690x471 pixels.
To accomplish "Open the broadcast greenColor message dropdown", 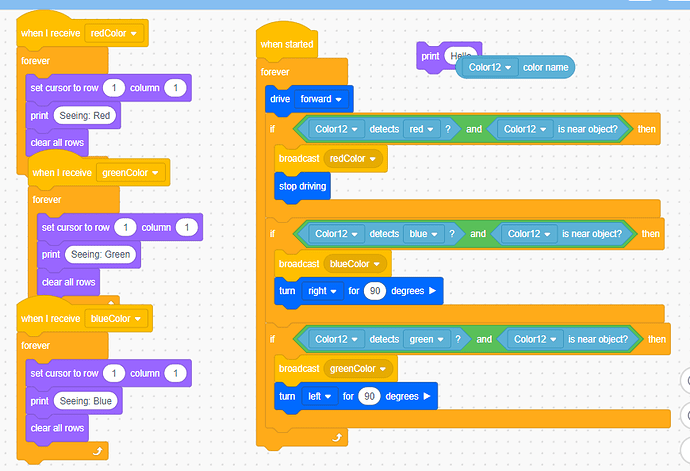I will [x=358, y=369].
